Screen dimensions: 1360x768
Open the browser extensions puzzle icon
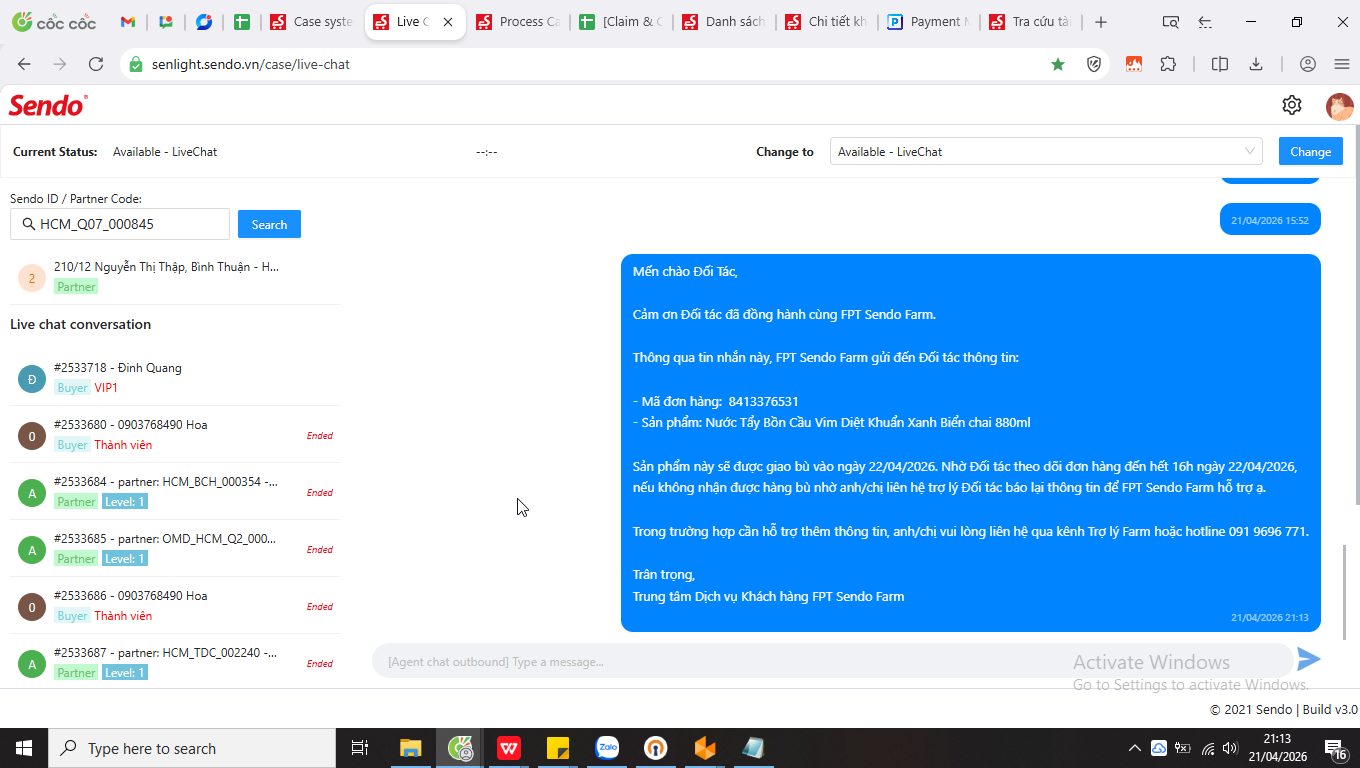click(x=1168, y=64)
